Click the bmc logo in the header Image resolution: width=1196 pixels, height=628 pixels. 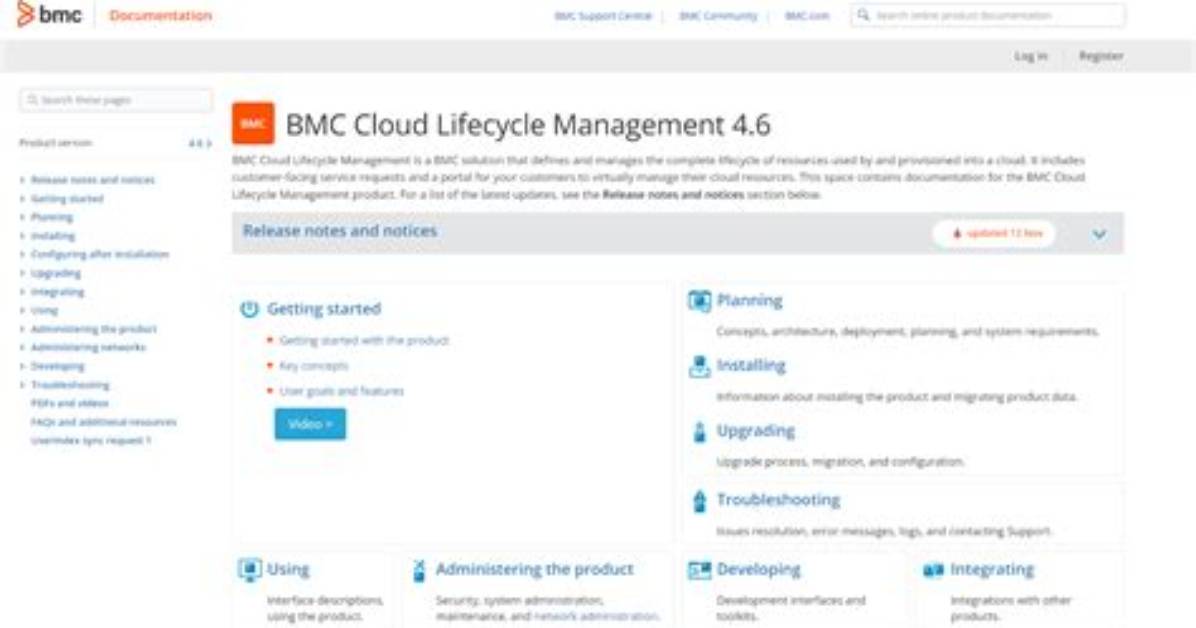pyautogui.click(x=50, y=14)
